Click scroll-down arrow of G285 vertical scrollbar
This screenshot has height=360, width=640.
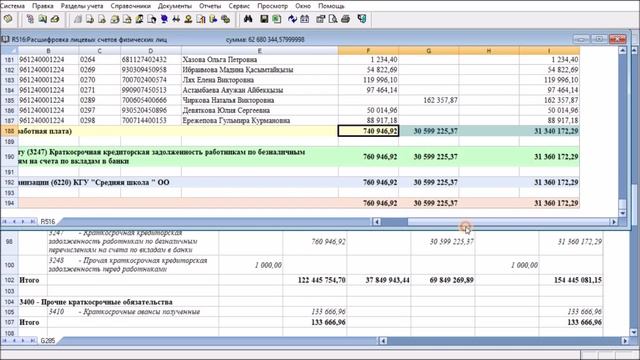(x=634, y=333)
